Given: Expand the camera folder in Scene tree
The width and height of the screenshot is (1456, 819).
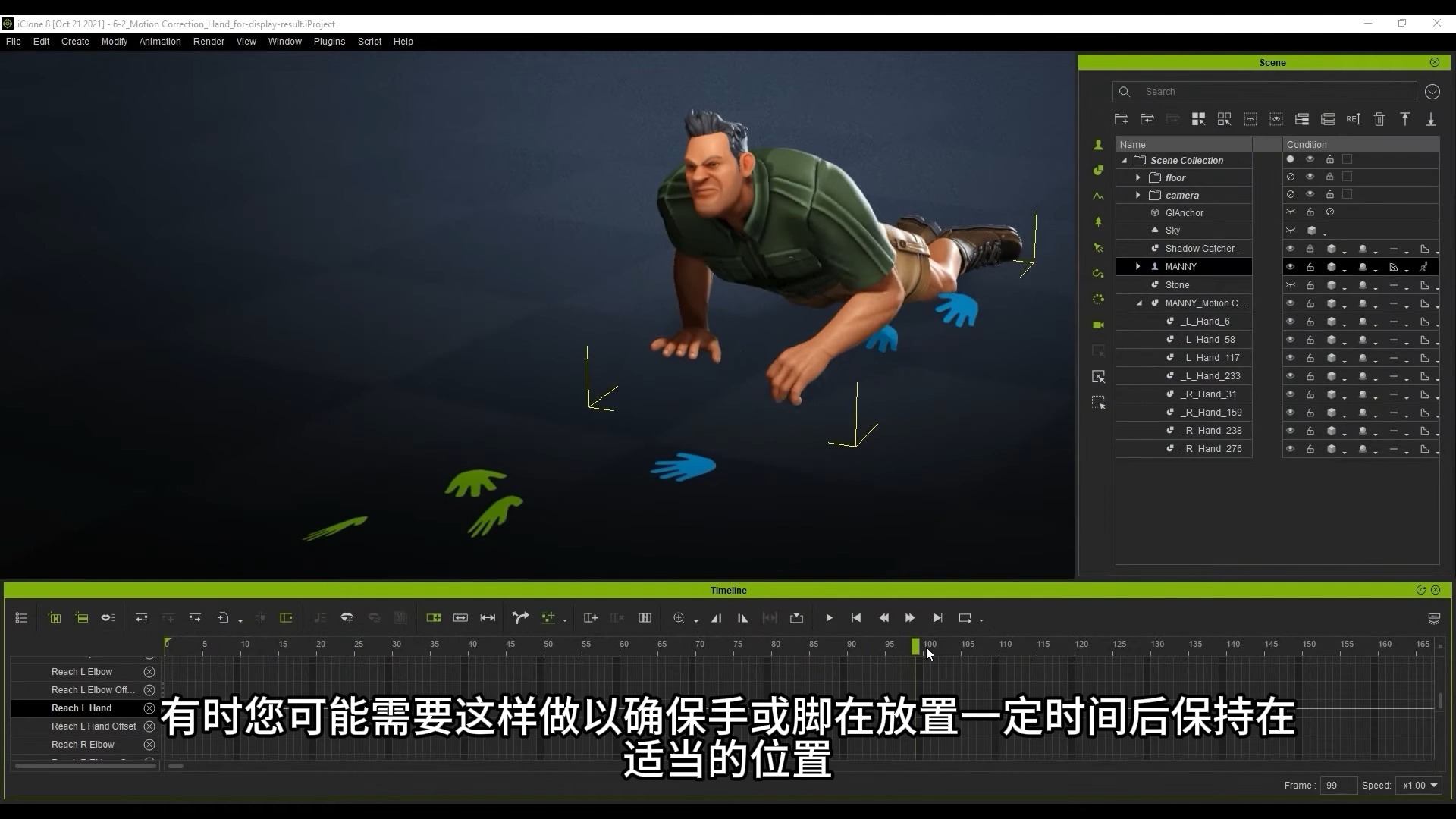Looking at the screenshot, I should [x=1137, y=195].
